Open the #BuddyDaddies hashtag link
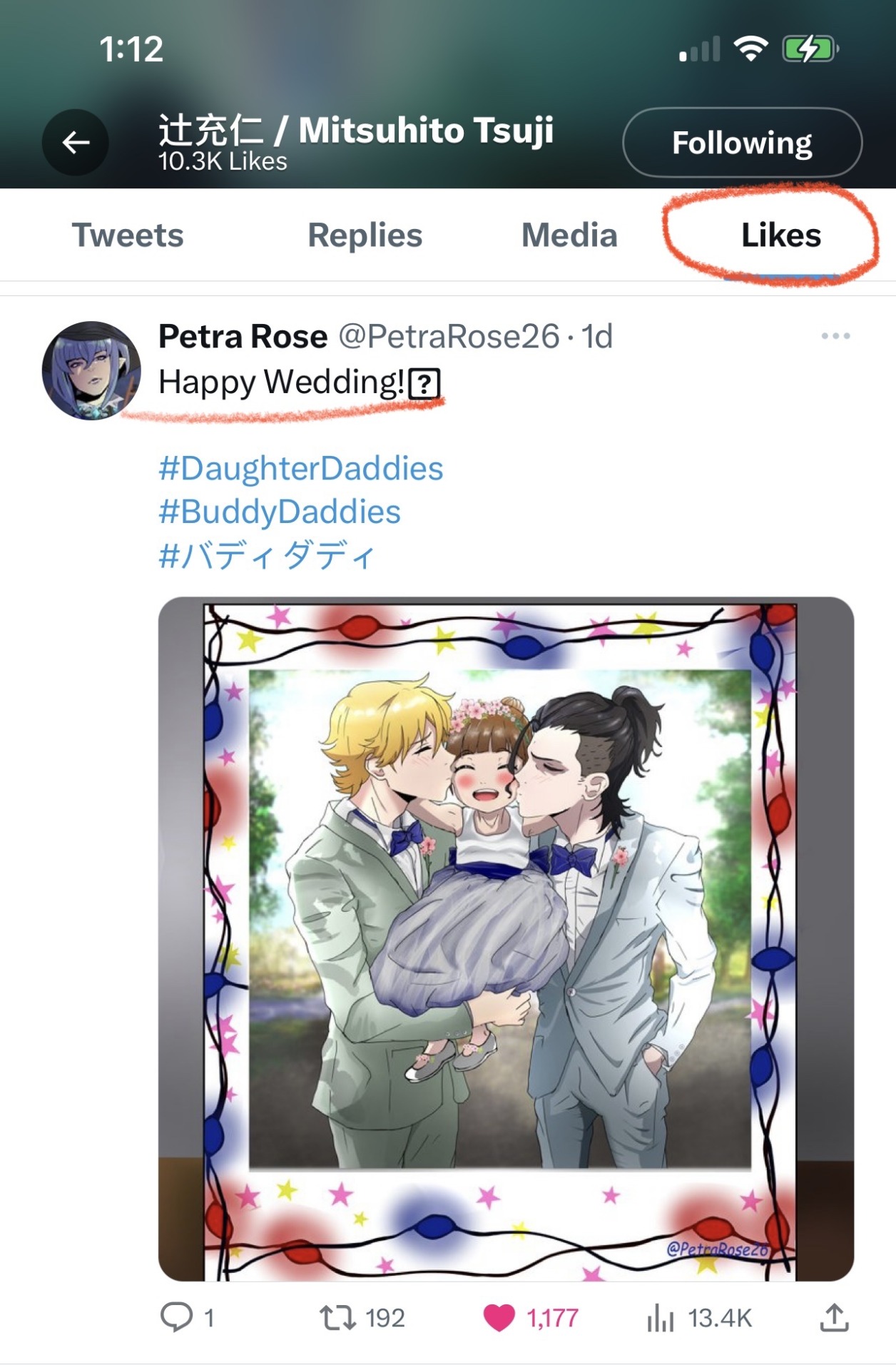The width and height of the screenshot is (896, 1370). [279, 512]
